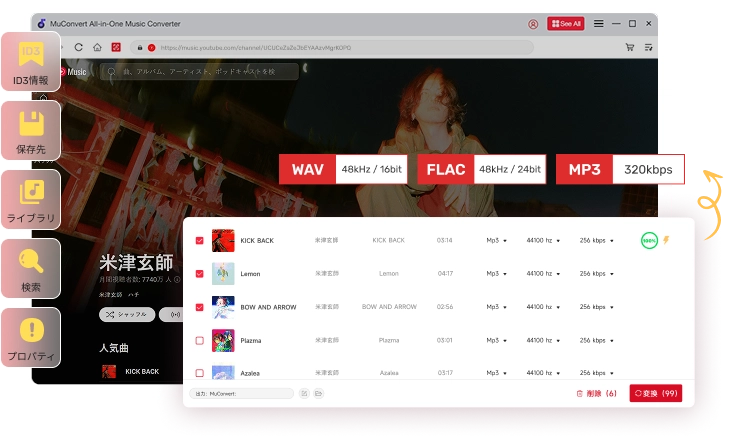This screenshot has width=741, height=439.
Task: Open the ID3情報 feature tile
Action: tap(31, 61)
